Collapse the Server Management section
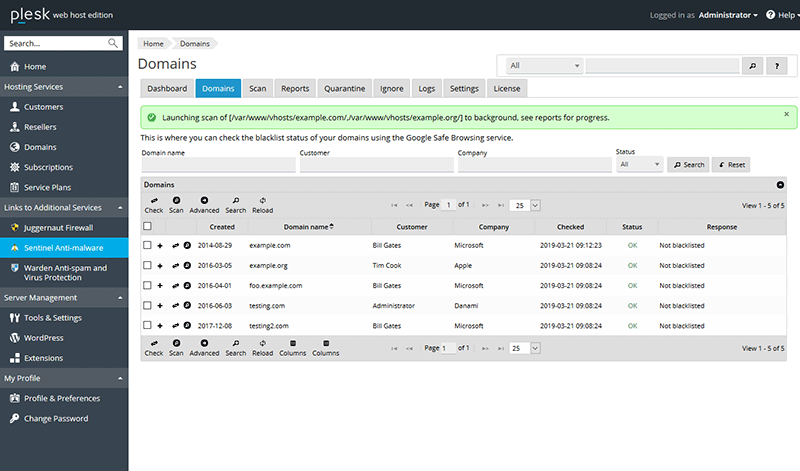 click(x=120, y=298)
